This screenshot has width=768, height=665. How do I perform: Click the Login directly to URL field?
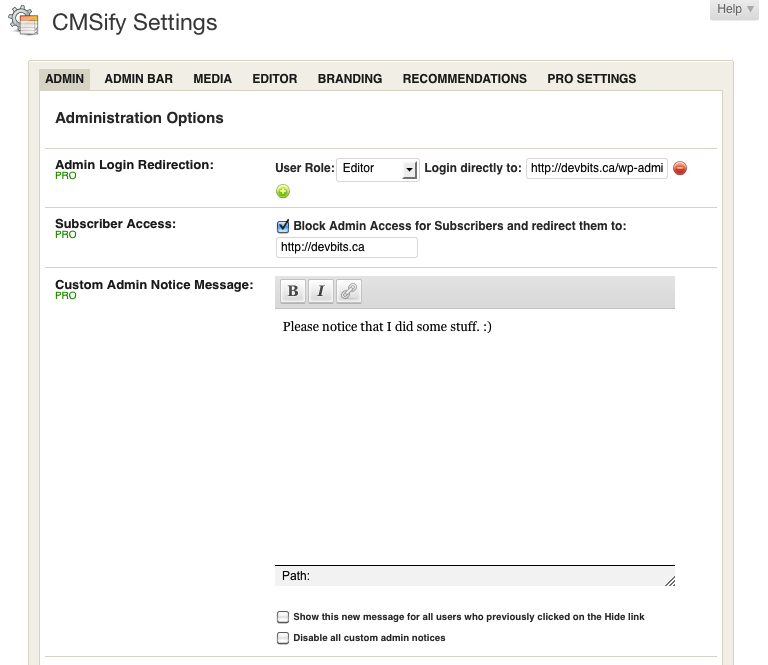tap(597, 168)
